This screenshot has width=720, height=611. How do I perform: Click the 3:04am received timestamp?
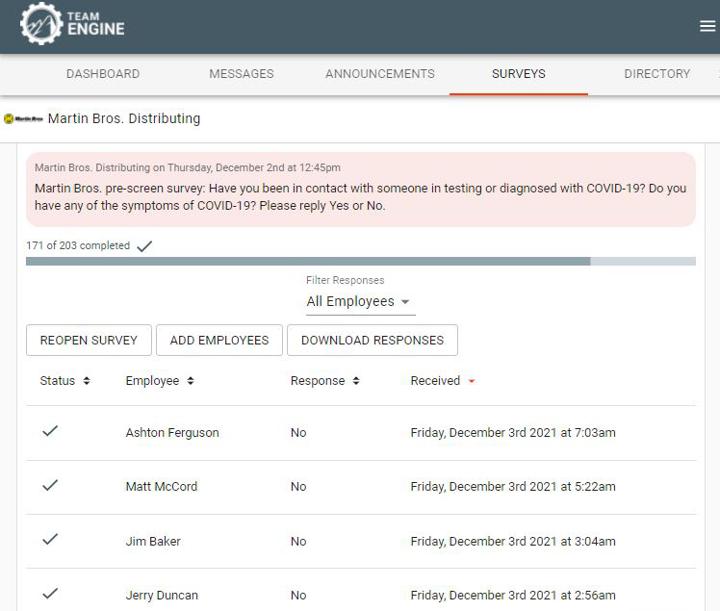(513, 541)
